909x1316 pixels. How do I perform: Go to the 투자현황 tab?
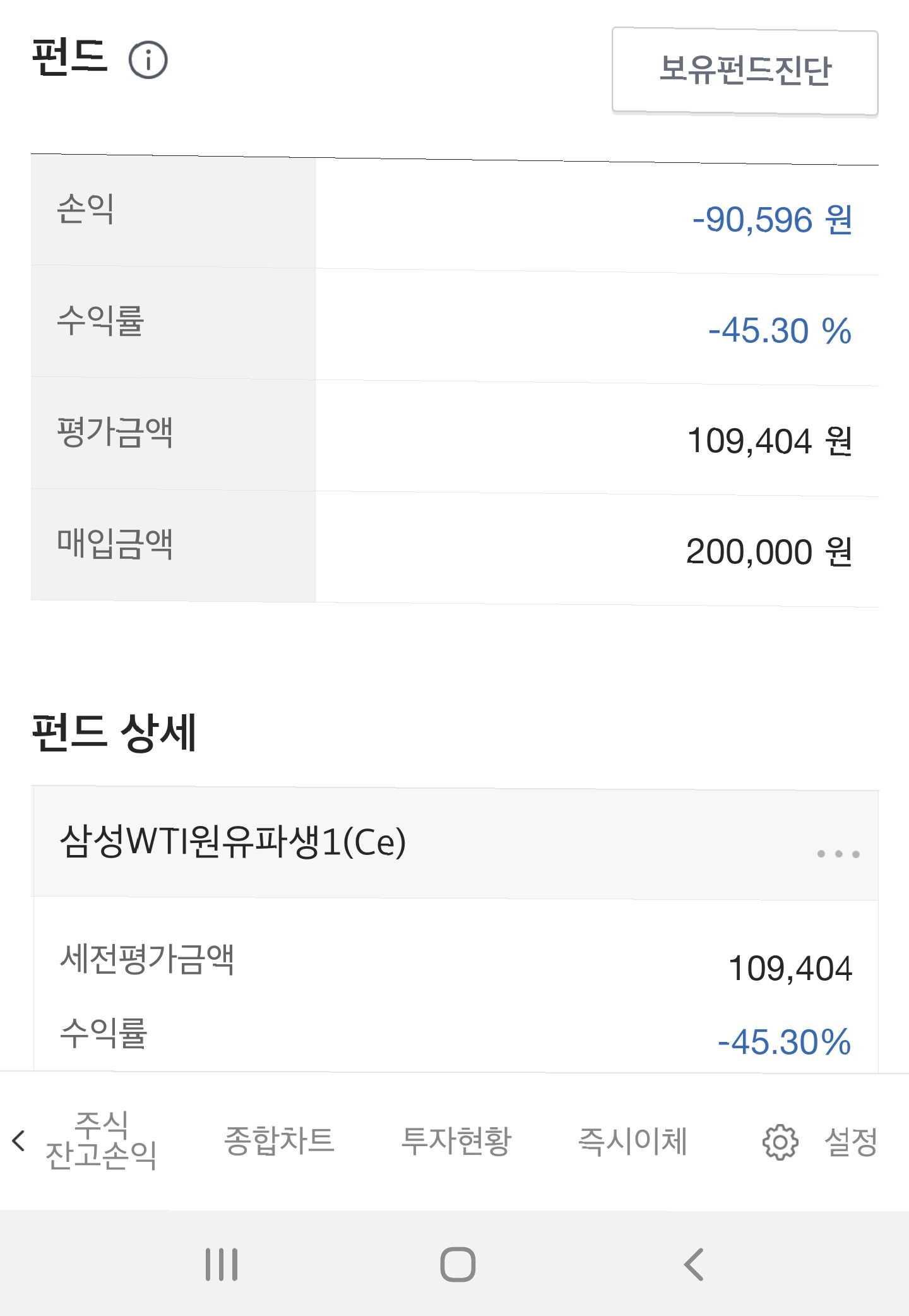(x=456, y=1140)
